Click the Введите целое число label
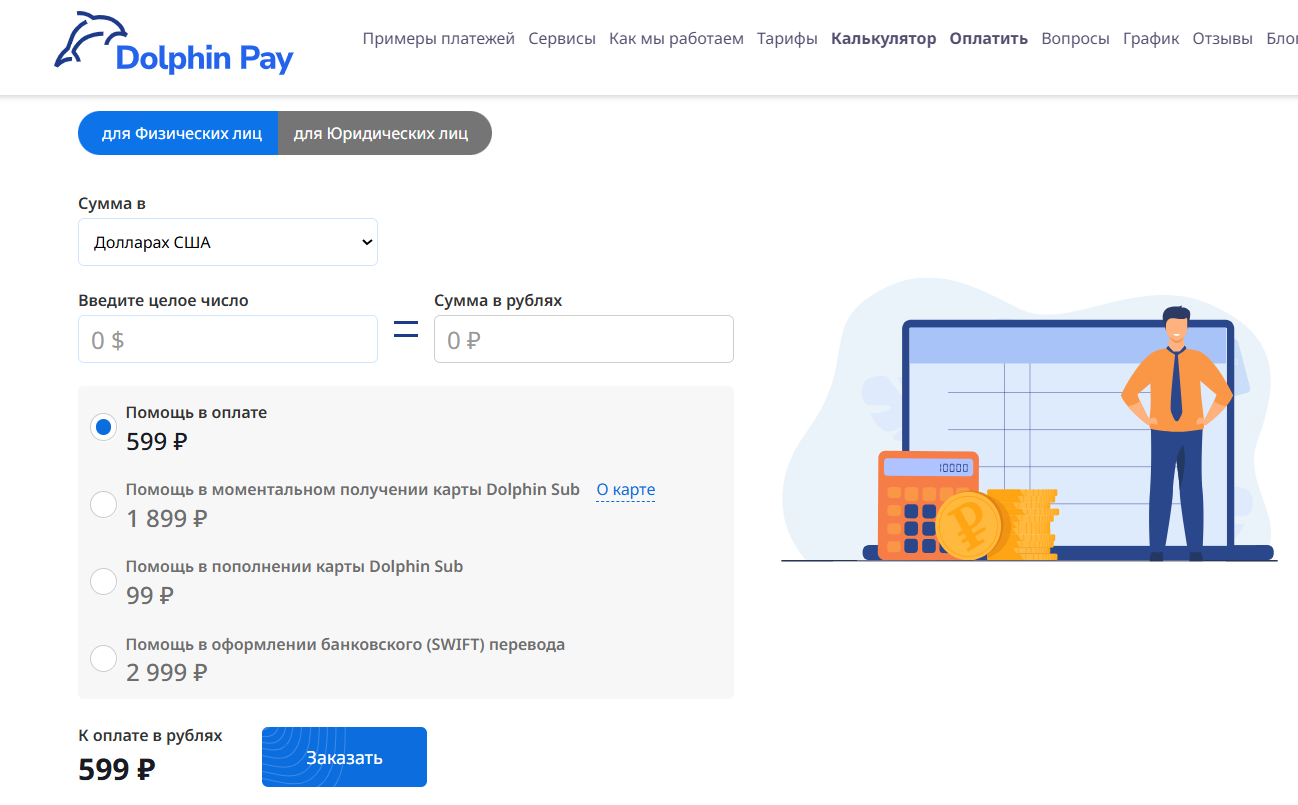1298x805 pixels. tap(163, 300)
